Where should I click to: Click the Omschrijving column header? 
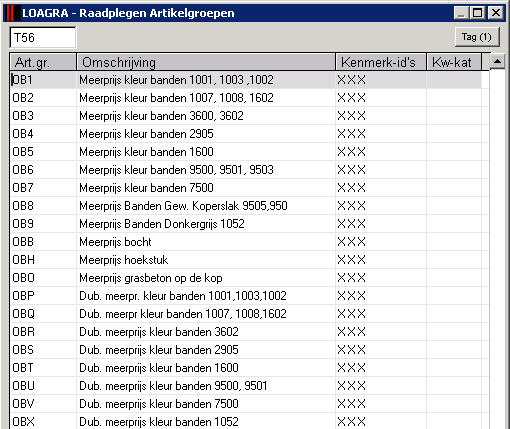(206, 62)
